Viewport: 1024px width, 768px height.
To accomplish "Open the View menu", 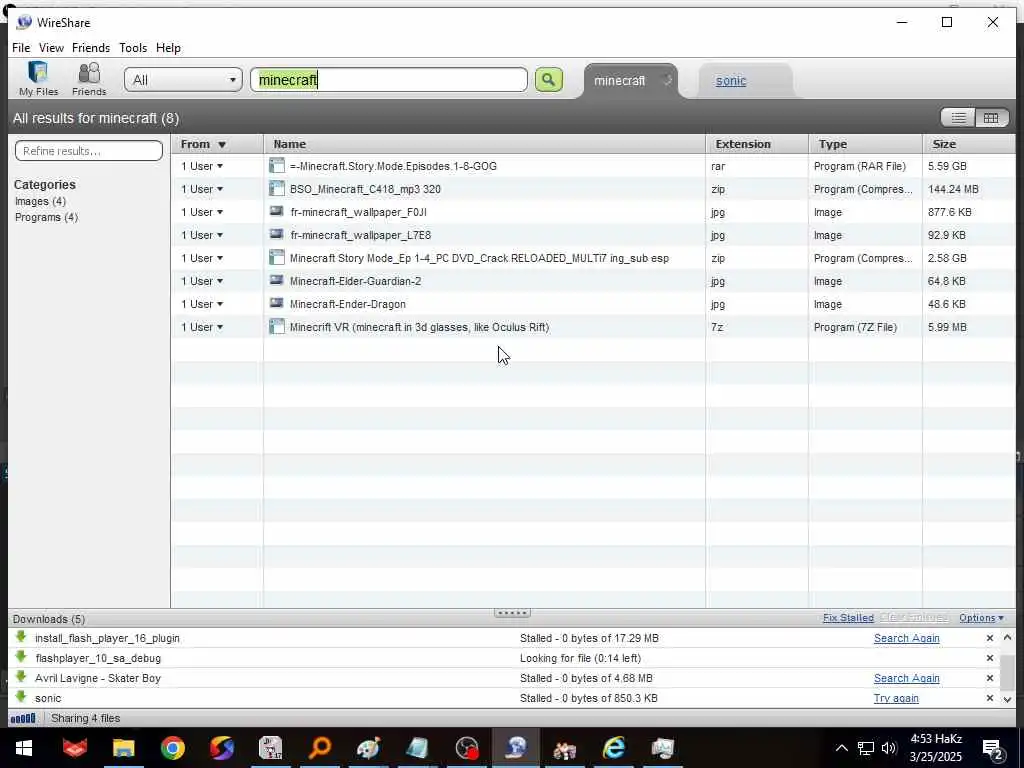I will pyautogui.click(x=51, y=48).
